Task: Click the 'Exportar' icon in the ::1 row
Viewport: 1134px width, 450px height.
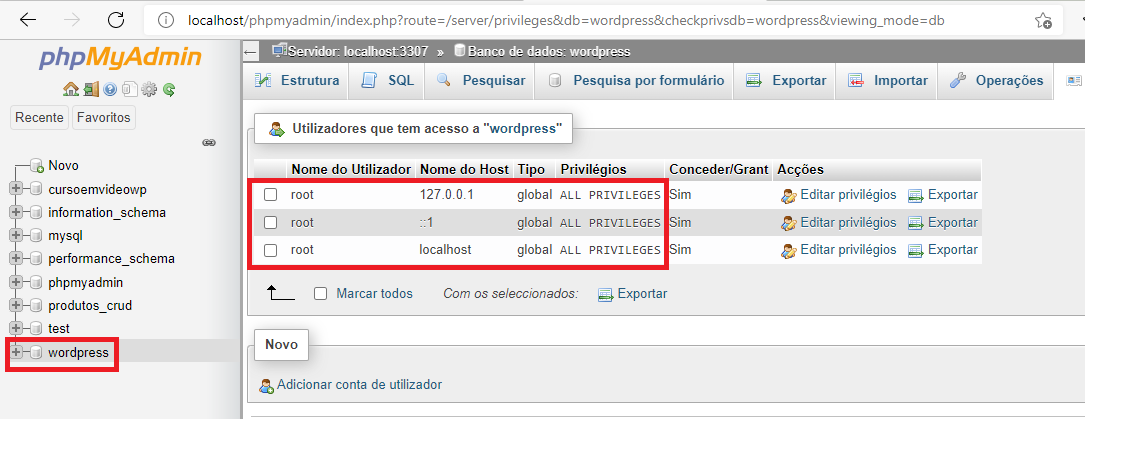Action: (916, 223)
